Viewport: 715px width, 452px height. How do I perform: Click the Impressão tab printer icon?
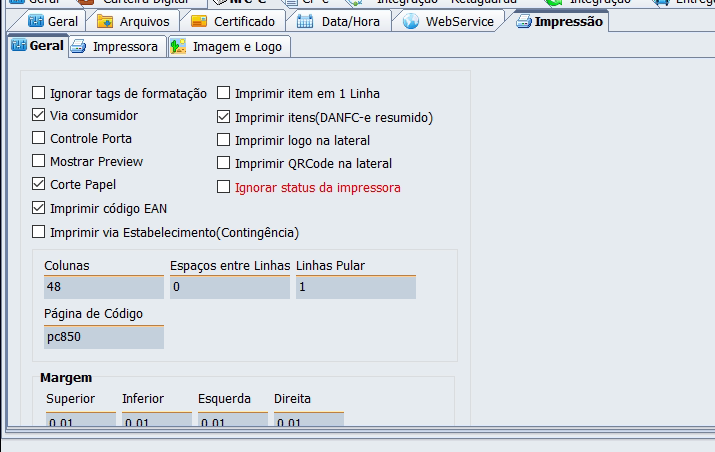[523, 21]
